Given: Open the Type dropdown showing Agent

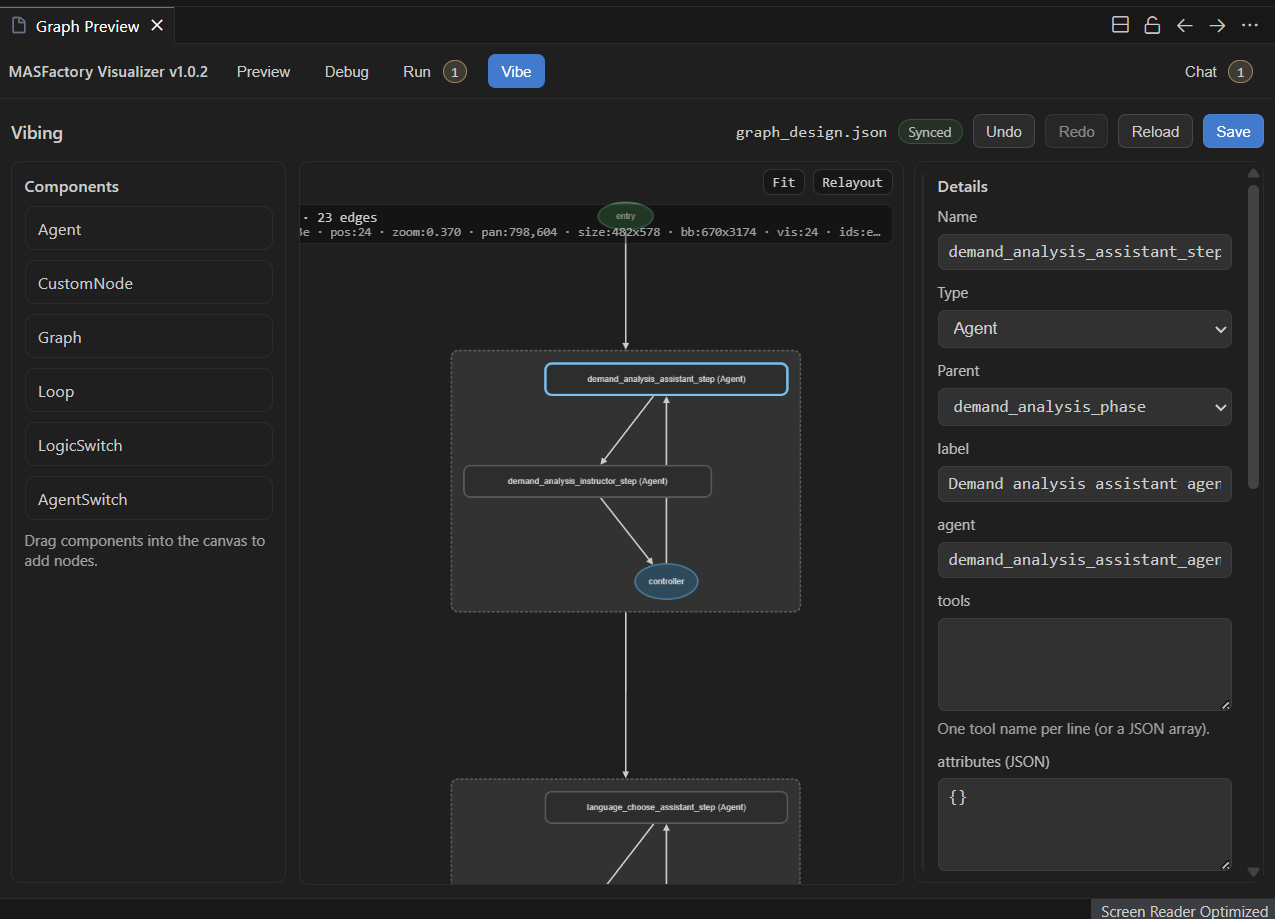Looking at the screenshot, I should [1084, 328].
